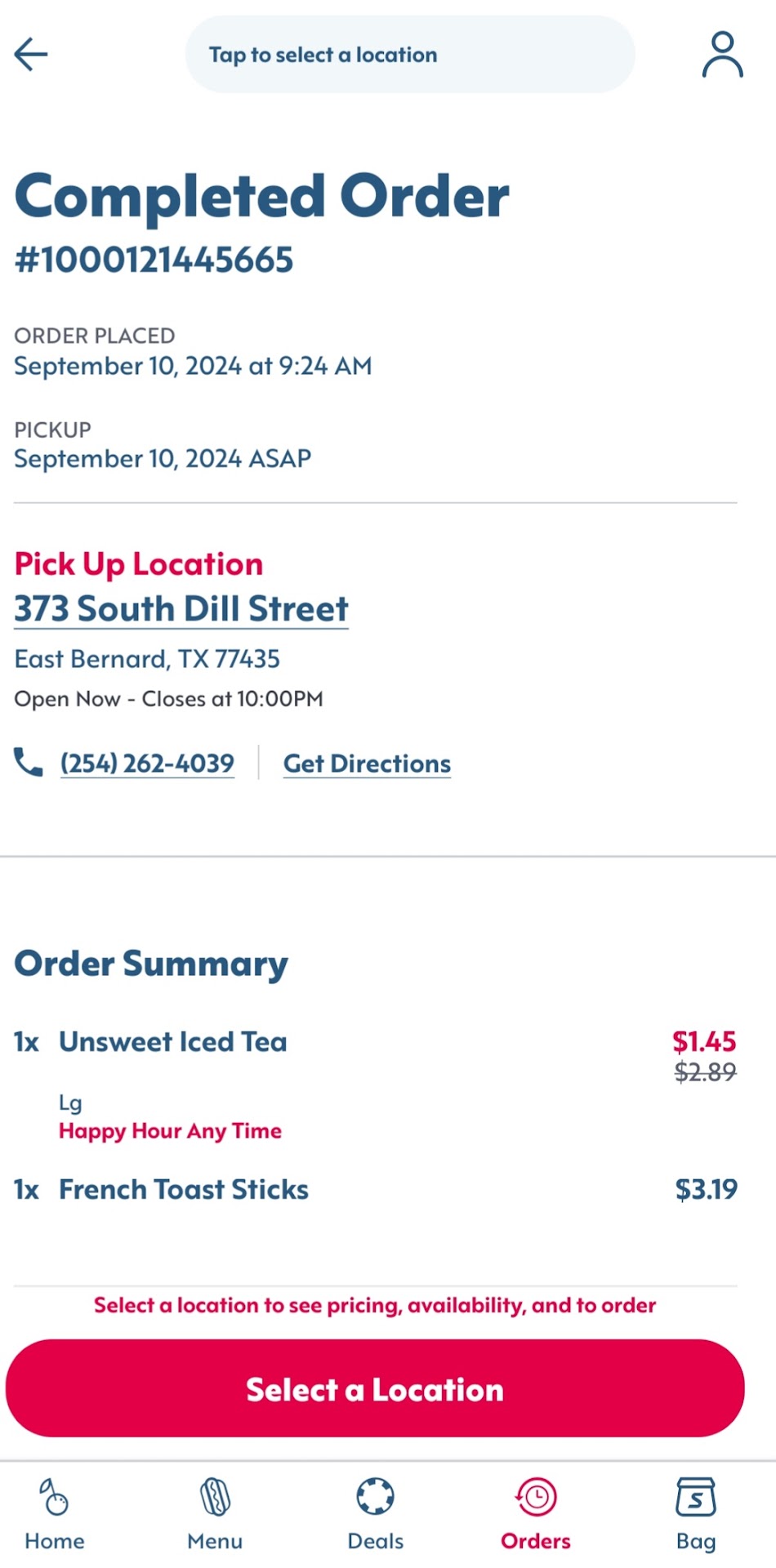Tap the Completed Order heading
The height and width of the screenshot is (1568, 776).
point(261,197)
